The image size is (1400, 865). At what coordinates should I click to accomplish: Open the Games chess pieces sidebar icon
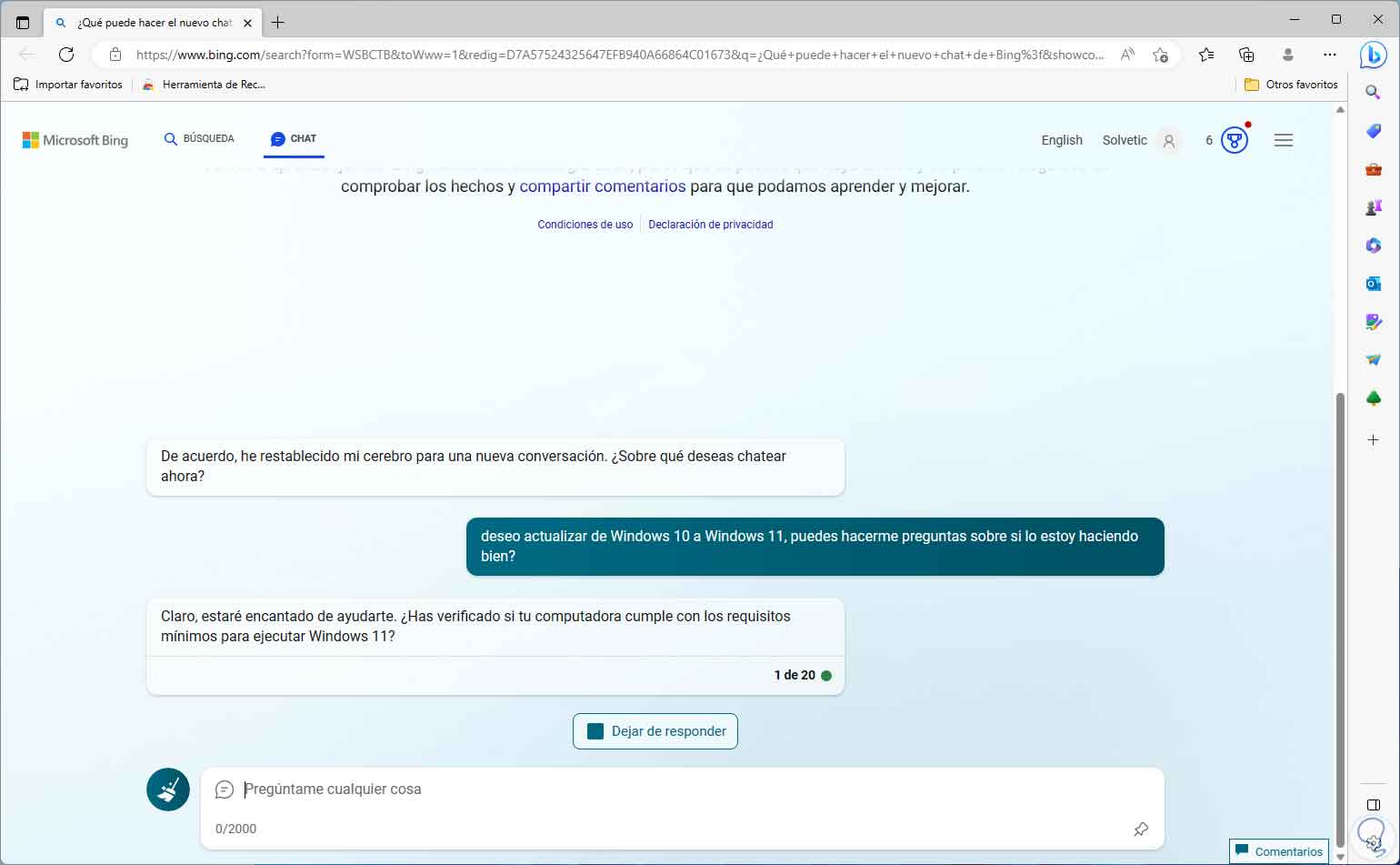pos(1374,207)
